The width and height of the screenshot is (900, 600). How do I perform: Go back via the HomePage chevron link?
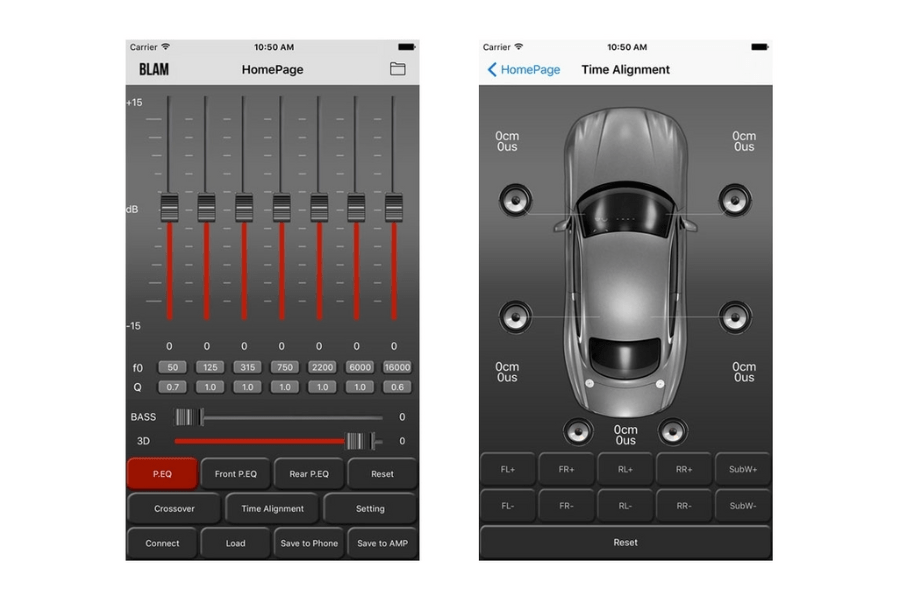click(x=523, y=69)
